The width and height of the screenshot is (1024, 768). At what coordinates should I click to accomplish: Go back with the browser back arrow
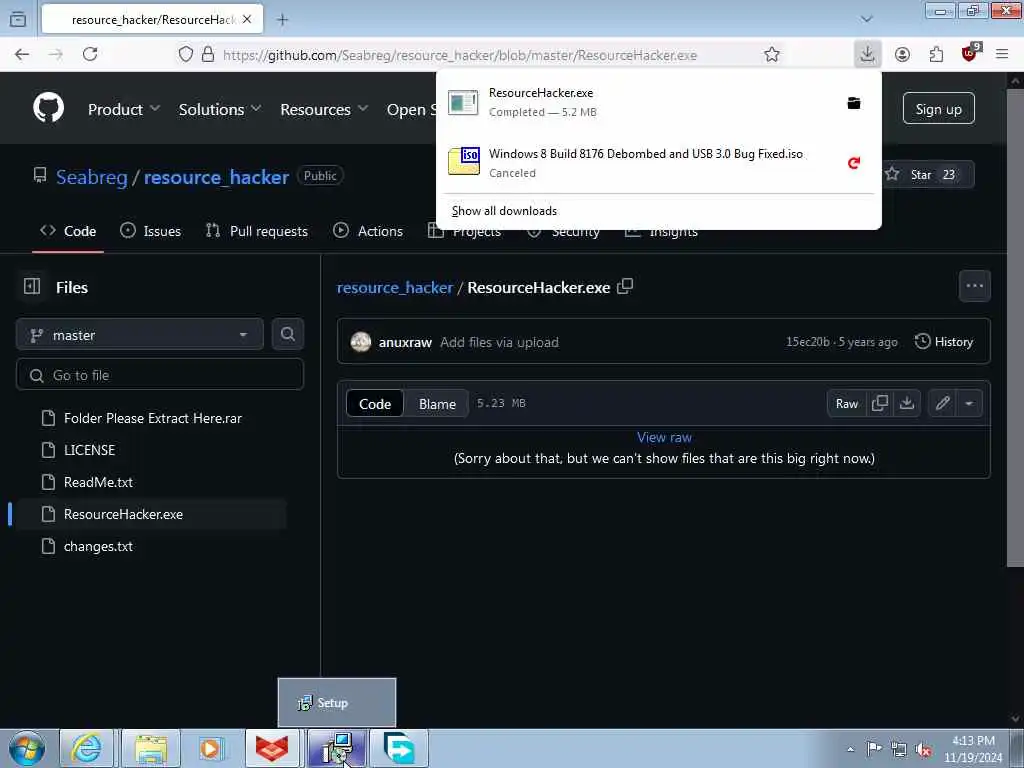[x=22, y=54]
